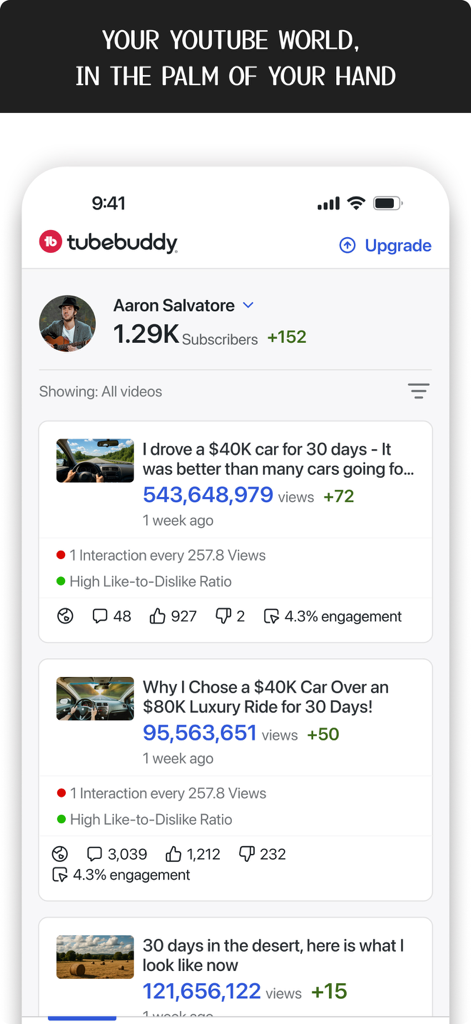Click the +72 views gain
The height and width of the screenshot is (1024, 471).
338,496
